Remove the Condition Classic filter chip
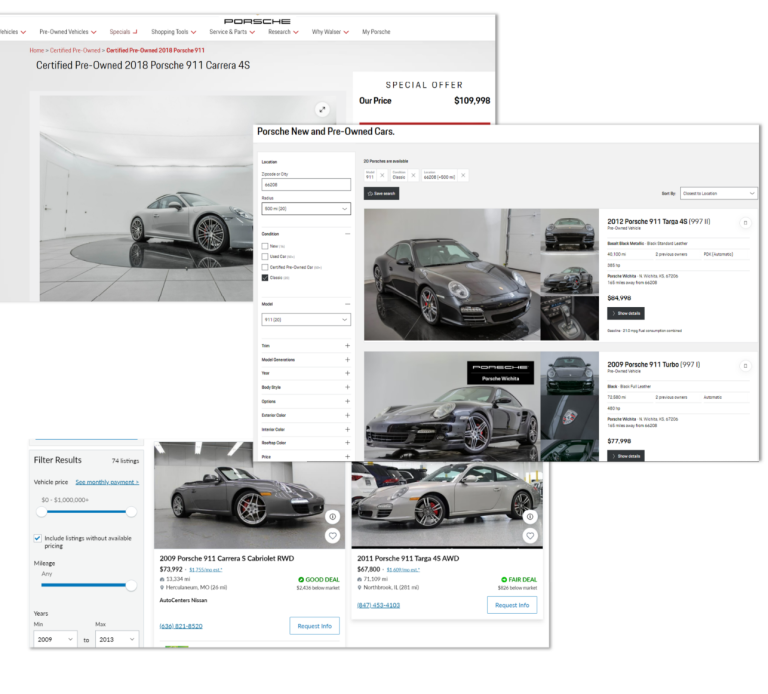Image resolution: width=768 pixels, height=694 pixels. pos(413,175)
